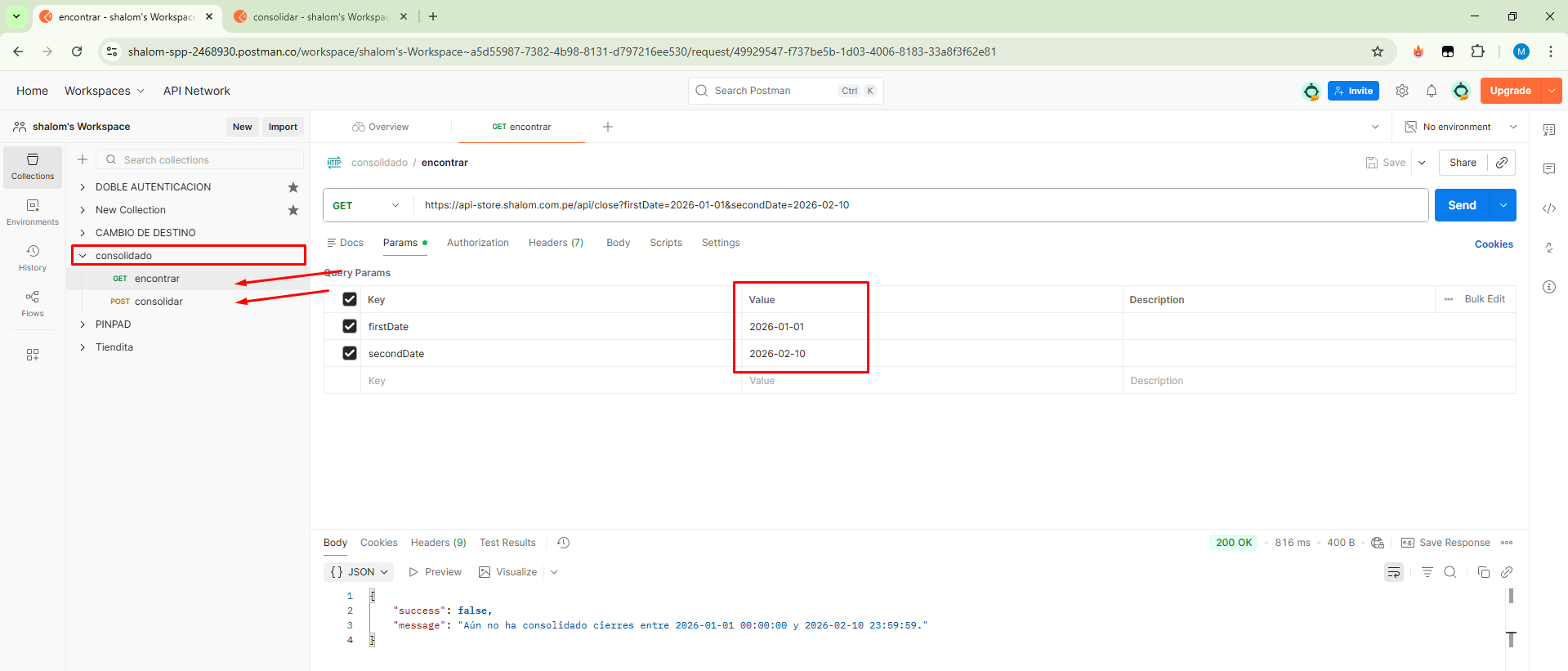Open the History sidebar panel

tap(33, 257)
